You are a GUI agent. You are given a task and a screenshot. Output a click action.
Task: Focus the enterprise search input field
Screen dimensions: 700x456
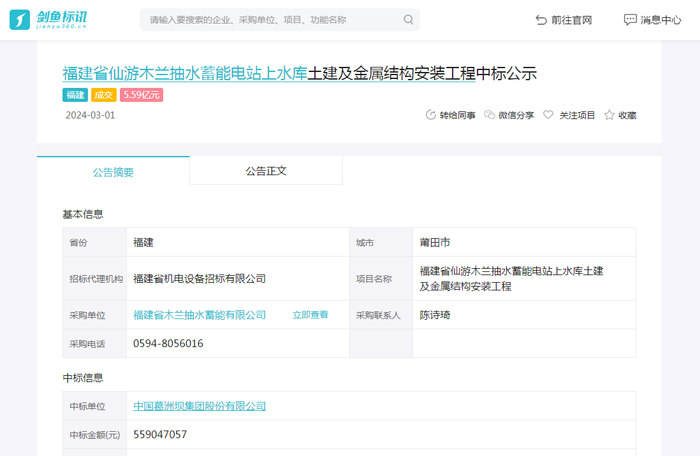click(x=279, y=20)
